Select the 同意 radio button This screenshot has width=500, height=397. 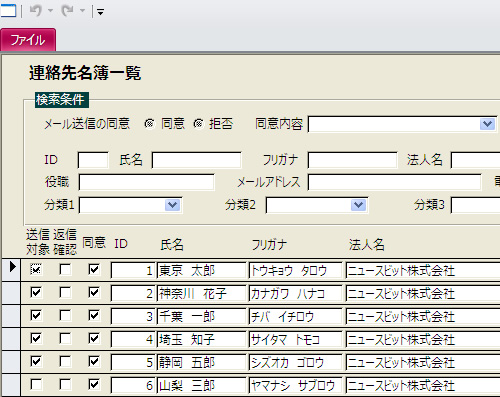click(150, 124)
